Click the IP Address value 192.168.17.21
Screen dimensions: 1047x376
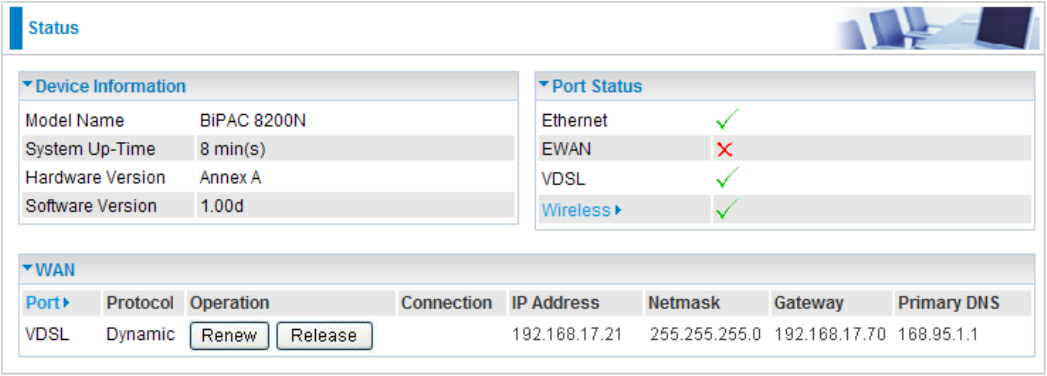coord(567,335)
